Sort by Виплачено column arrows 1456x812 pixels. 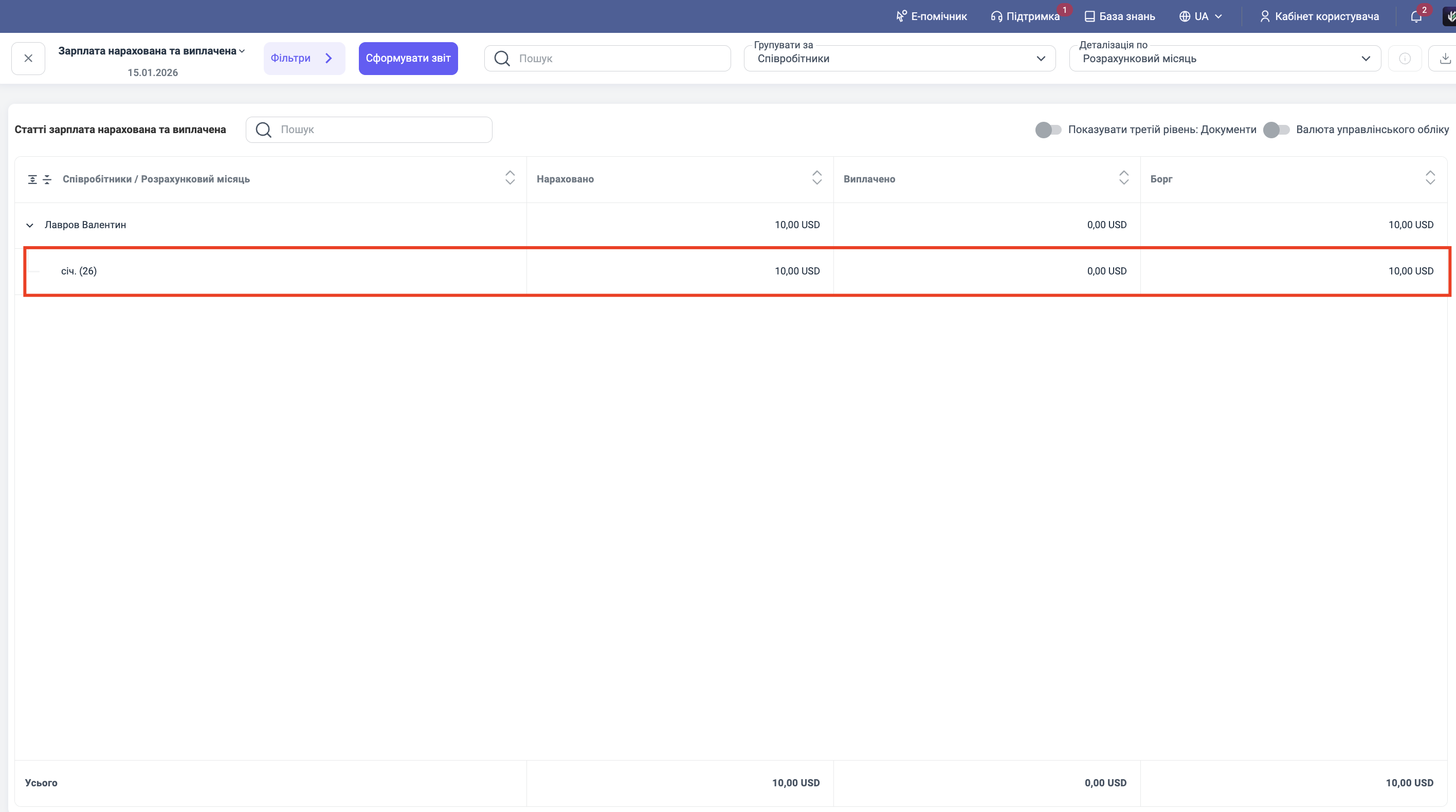pyautogui.click(x=1124, y=178)
